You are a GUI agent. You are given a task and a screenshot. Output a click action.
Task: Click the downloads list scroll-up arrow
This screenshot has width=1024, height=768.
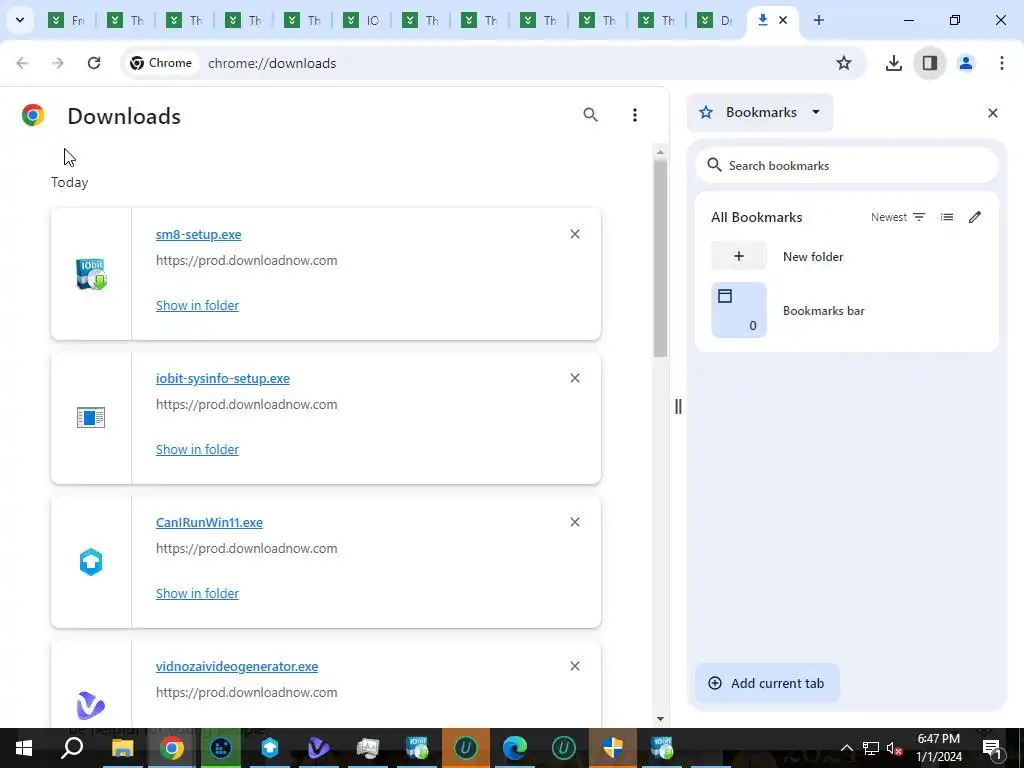[660, 152]
